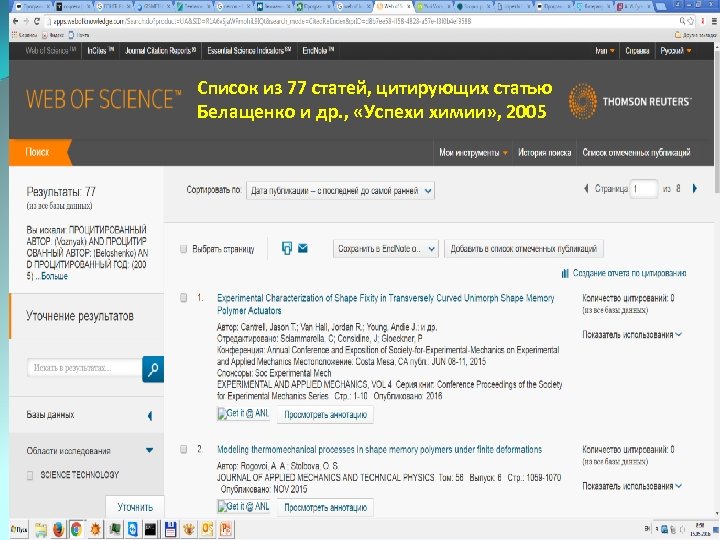
Task: Click the 'Уточнить' button
Action: point(135,507)
